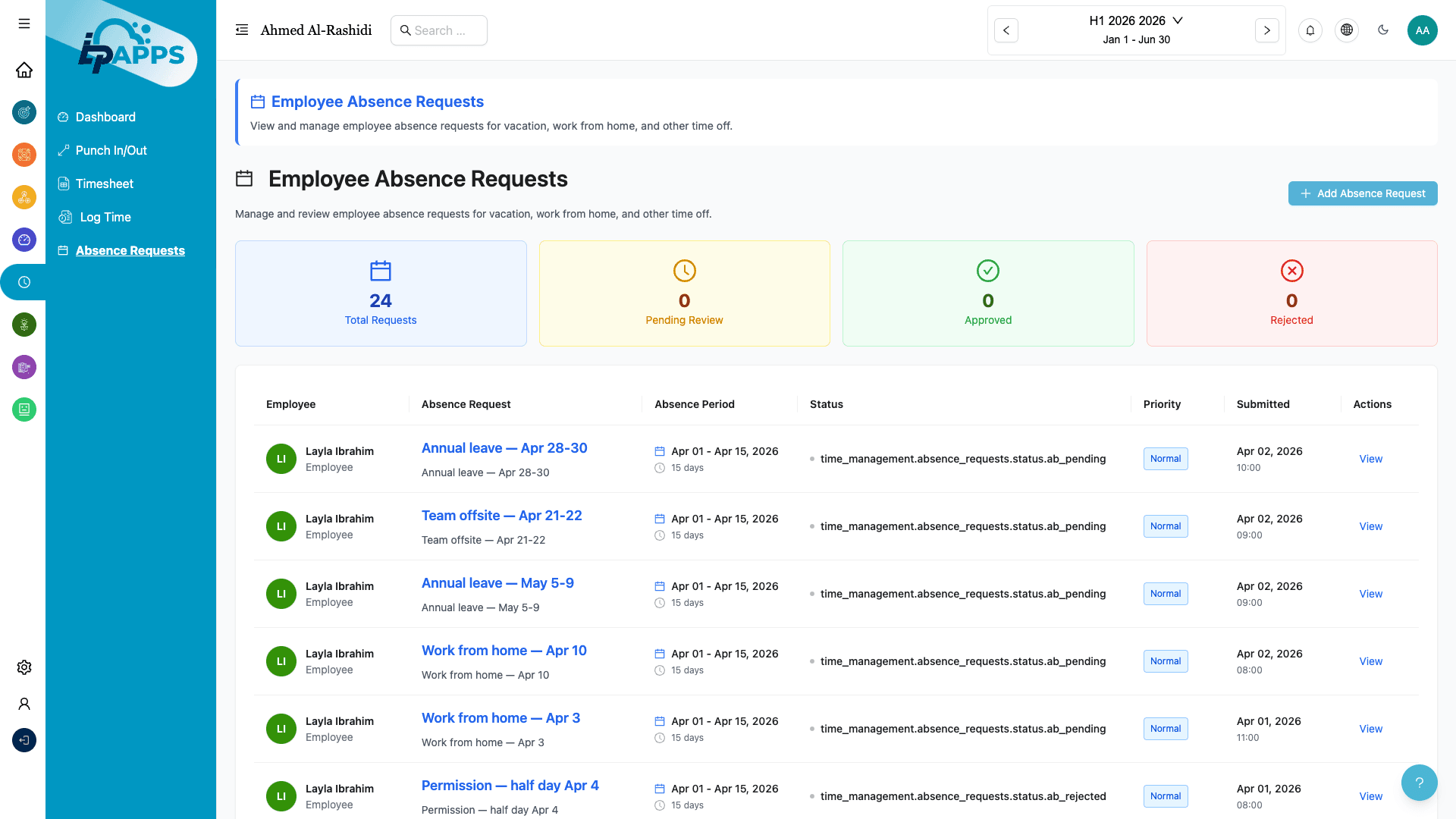The height and width of the screenshot is (819, 1456).
Task: Open the home icon at the sidebar top
Action: 24,70
